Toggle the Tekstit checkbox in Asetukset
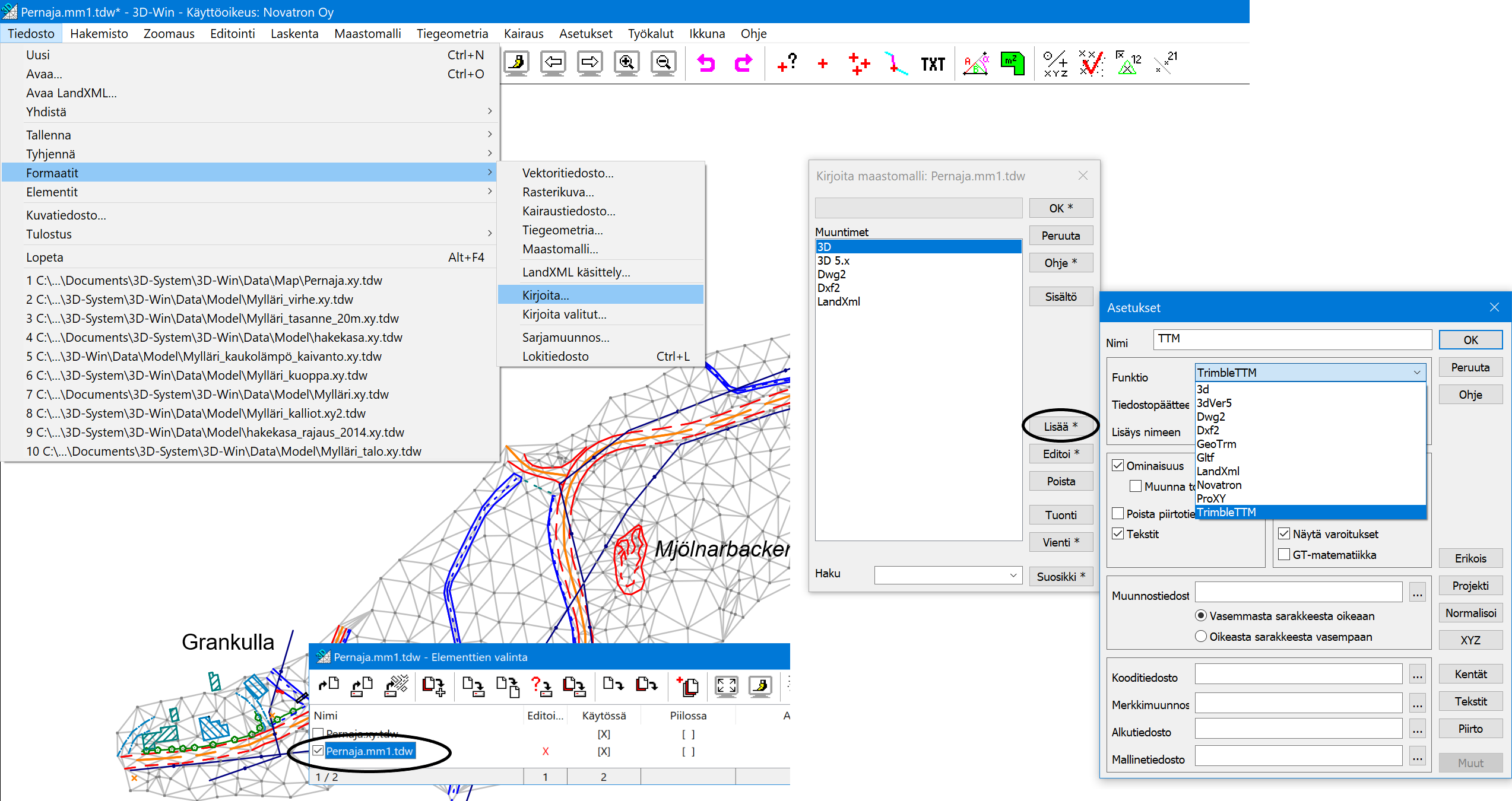Screen dimensions: 1512x801 1118,534
